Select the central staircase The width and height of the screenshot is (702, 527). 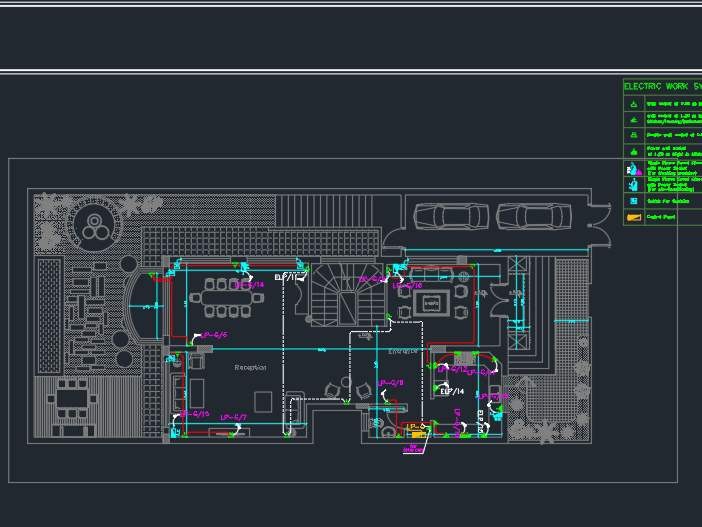pyautogui.click(x=347, y=295)
